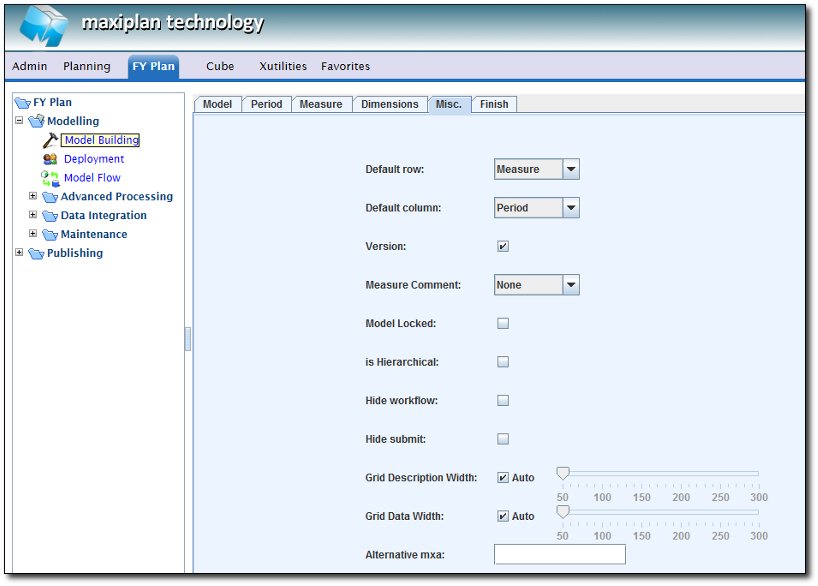Open the Deployment link
Screen dimensions: 818x586
(x=94, y=159)
